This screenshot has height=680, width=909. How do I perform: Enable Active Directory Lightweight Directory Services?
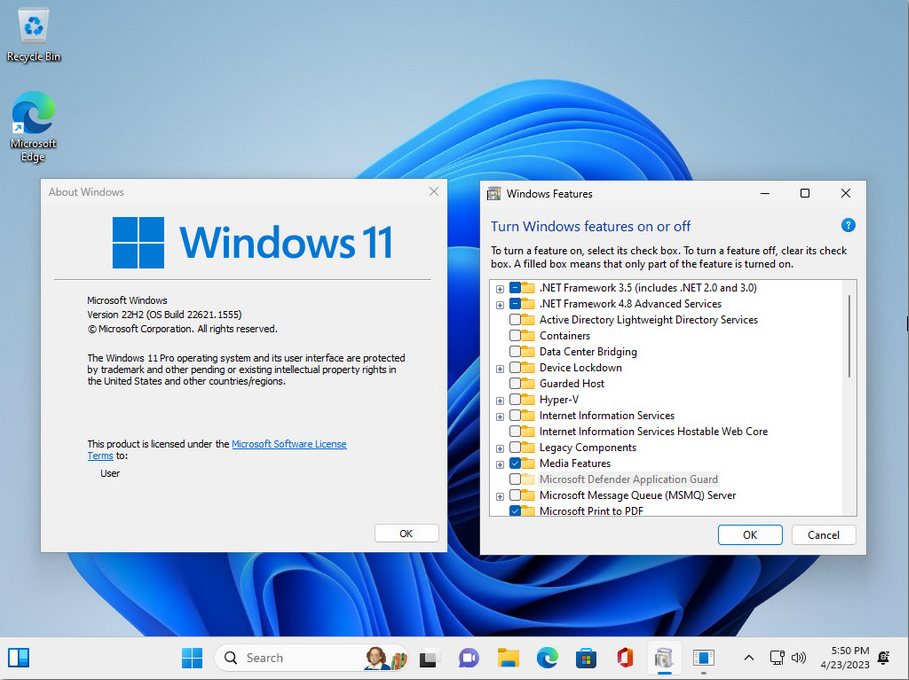tap(515, 319)
